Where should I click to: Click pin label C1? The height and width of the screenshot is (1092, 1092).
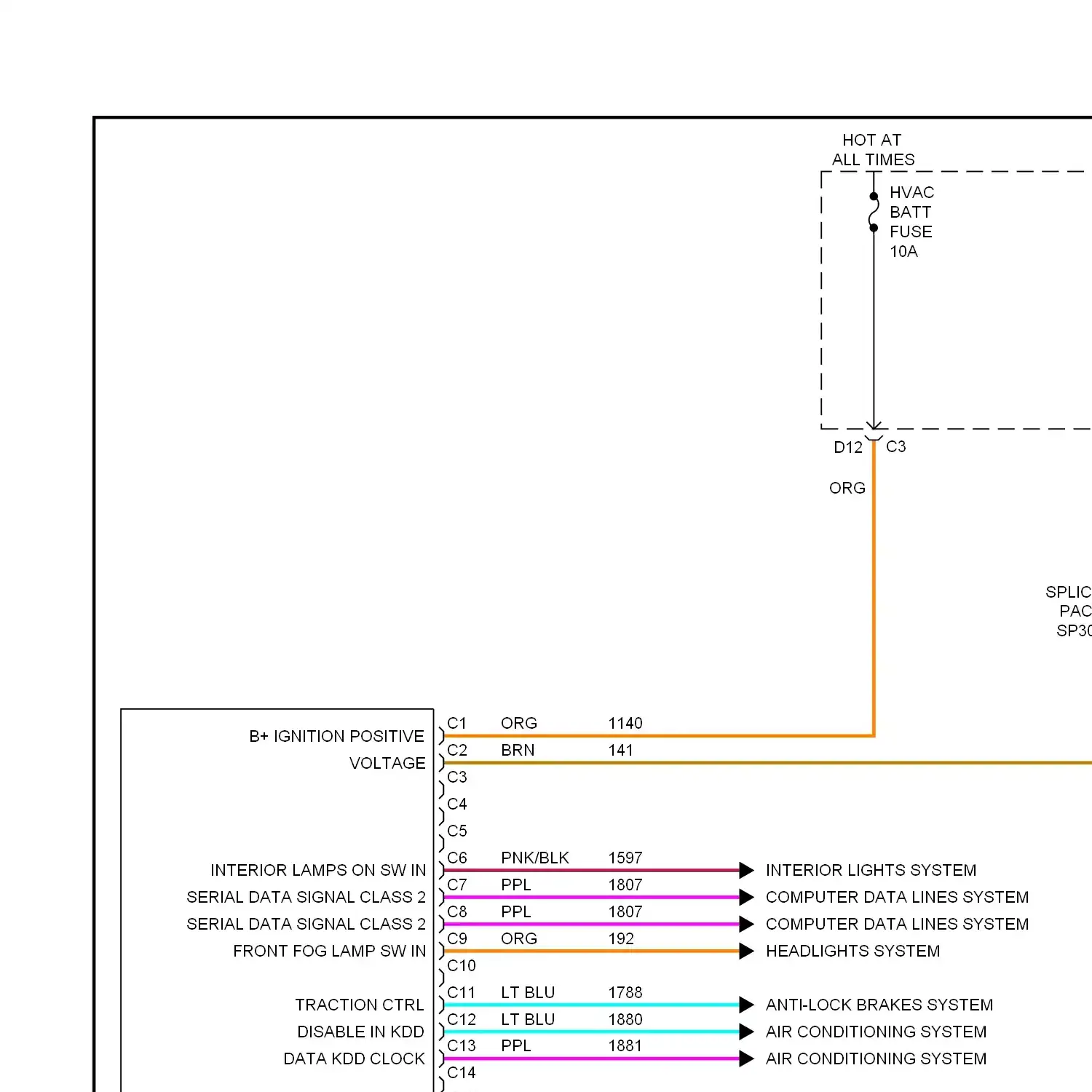click(x=456, y=723)
